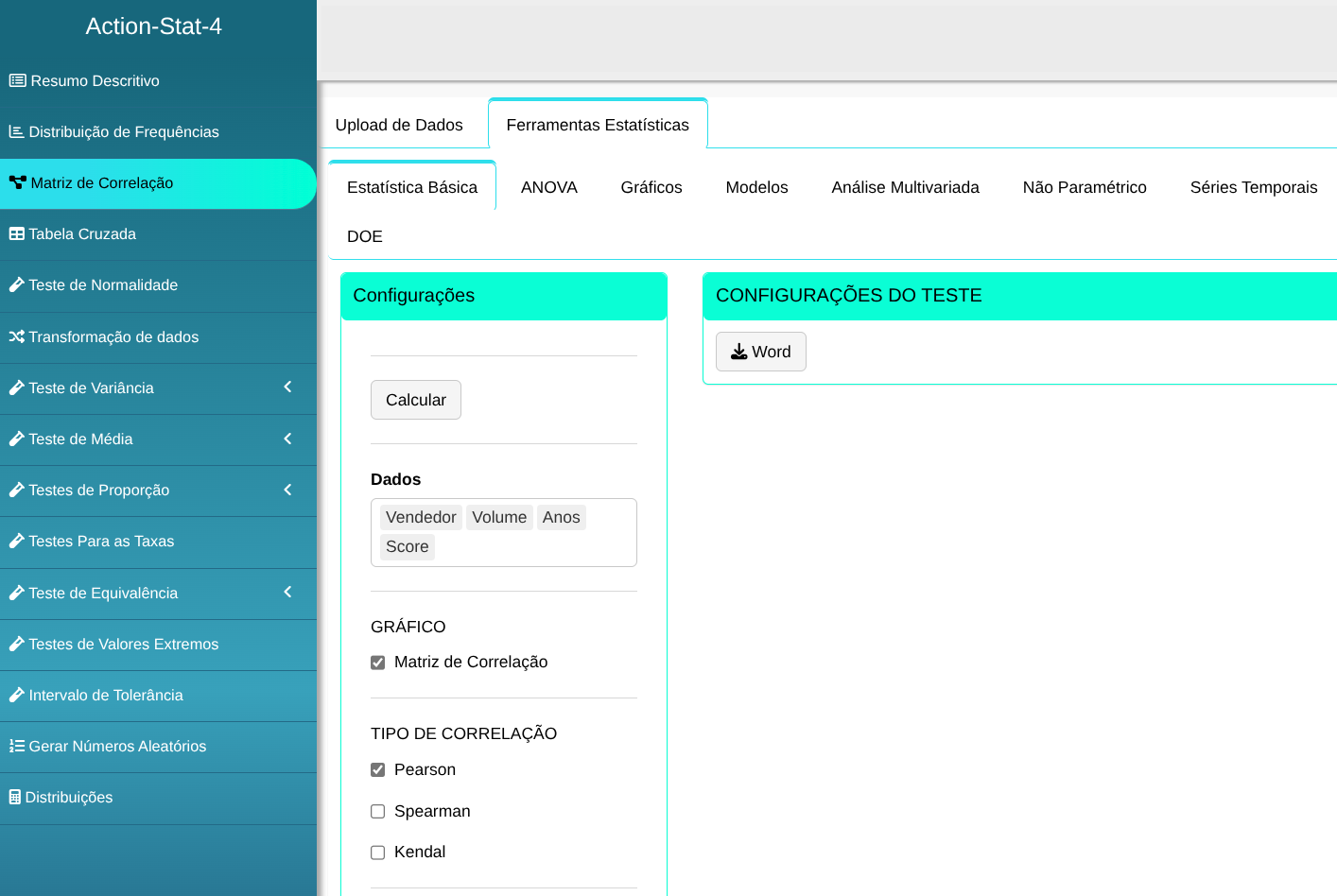The width and height of the screenshot is (1337, 896).
Task: Open the Séries Temporais tab
Action: point(1253,187)
